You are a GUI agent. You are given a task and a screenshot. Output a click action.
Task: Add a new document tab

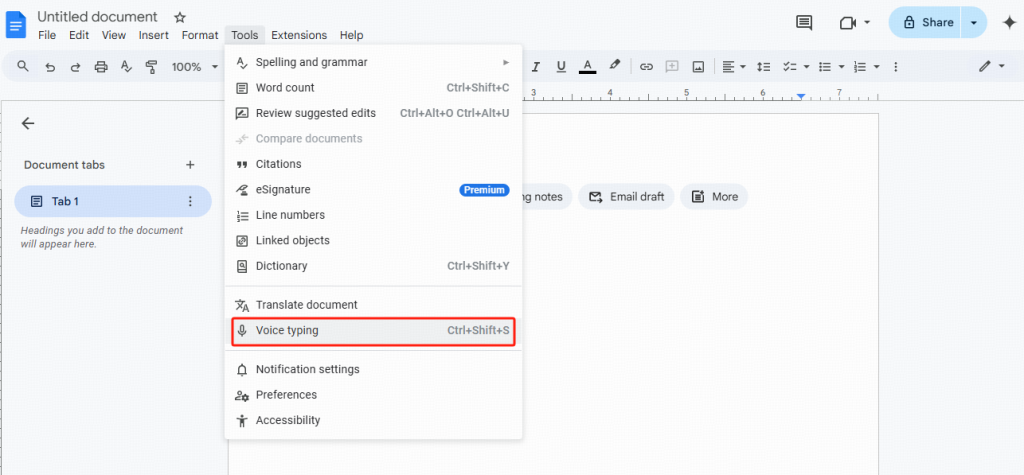(190, 165)
